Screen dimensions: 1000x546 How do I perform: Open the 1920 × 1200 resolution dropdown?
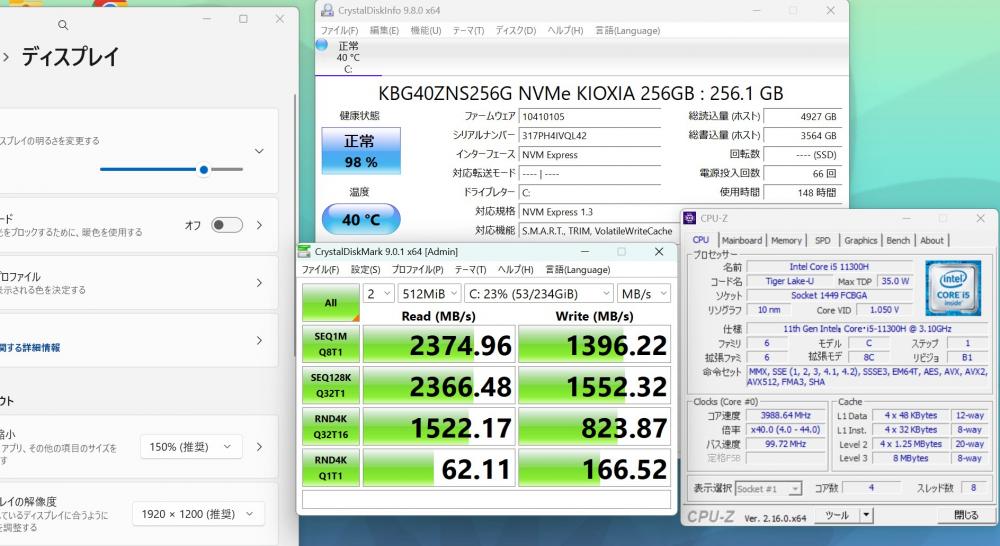[x=198, y=514]
